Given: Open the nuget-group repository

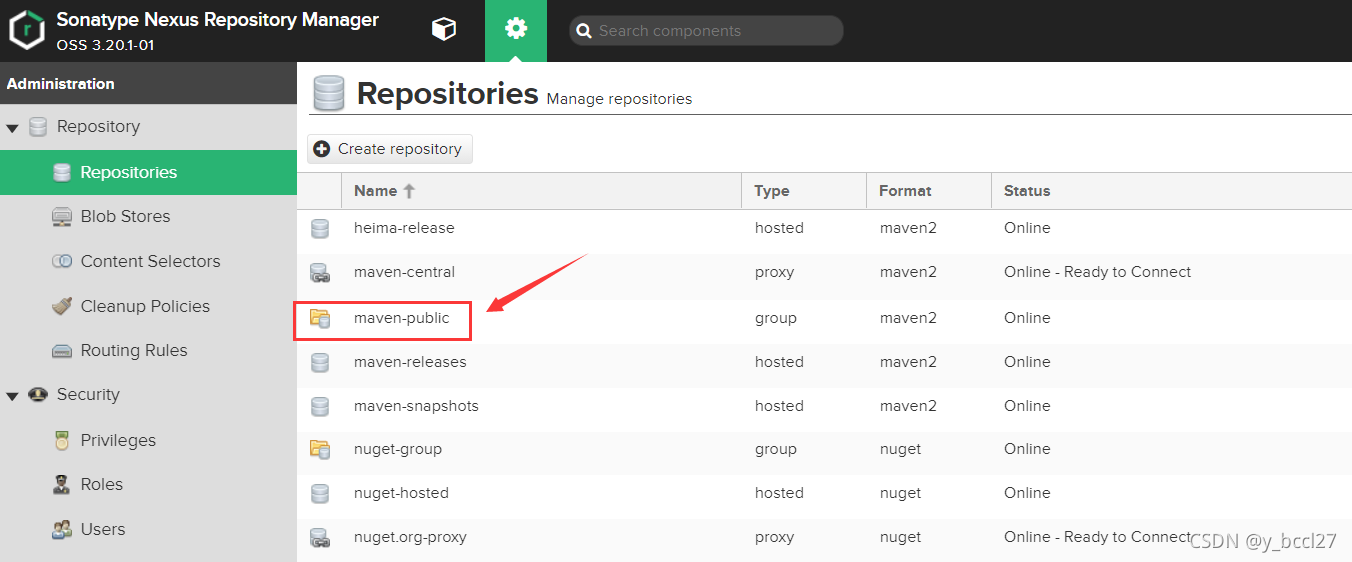Looking at the screenshot, I should pyautogui.click(x=398, y=449).
